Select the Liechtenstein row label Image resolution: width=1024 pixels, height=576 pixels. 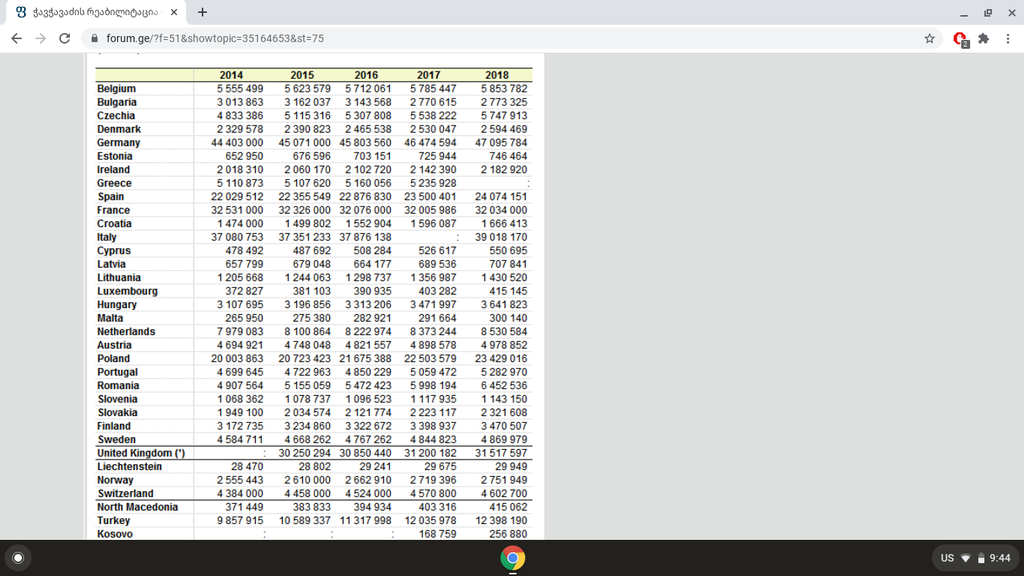[129, 467]
